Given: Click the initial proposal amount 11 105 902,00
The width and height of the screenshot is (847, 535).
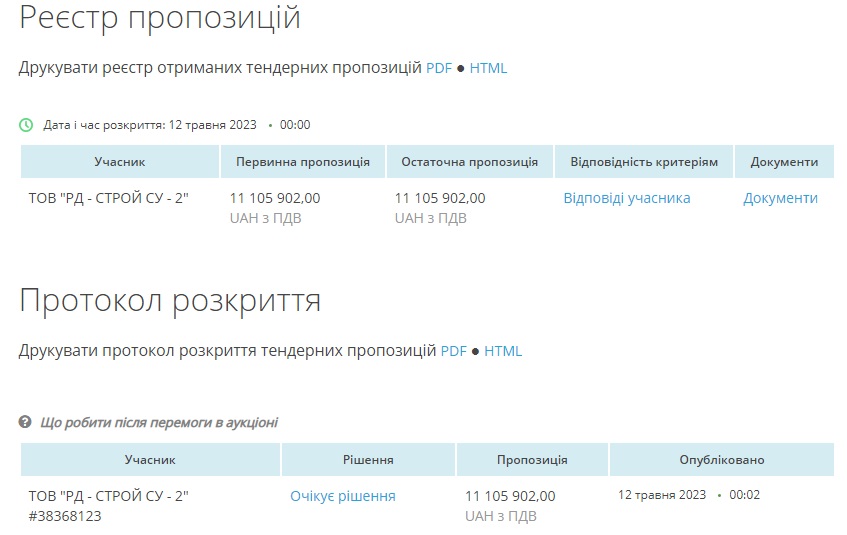Looking at the screenshot, I should (x=275, y=198).
